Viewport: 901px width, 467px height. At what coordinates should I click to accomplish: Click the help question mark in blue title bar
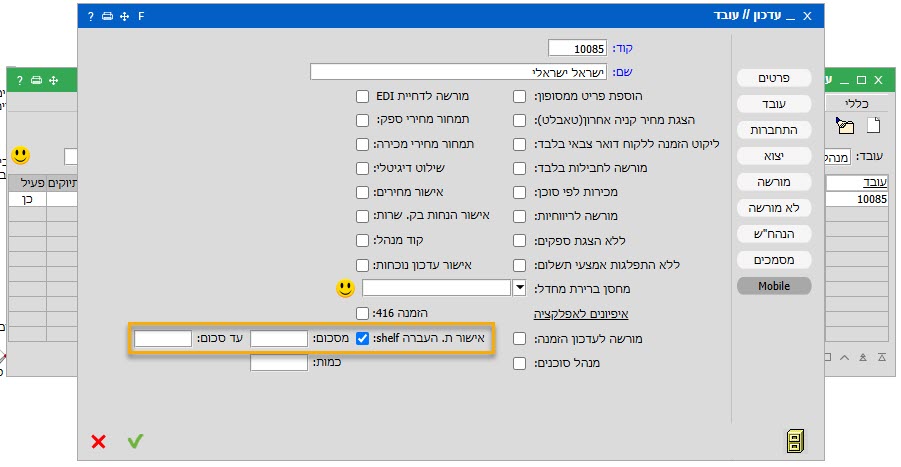coord(89,17)
